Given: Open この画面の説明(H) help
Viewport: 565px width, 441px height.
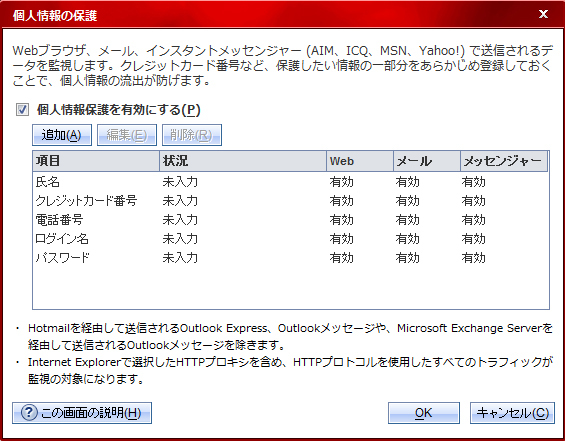Looking at the screenshot, I should pyautogui.click(x=82, y=413).
